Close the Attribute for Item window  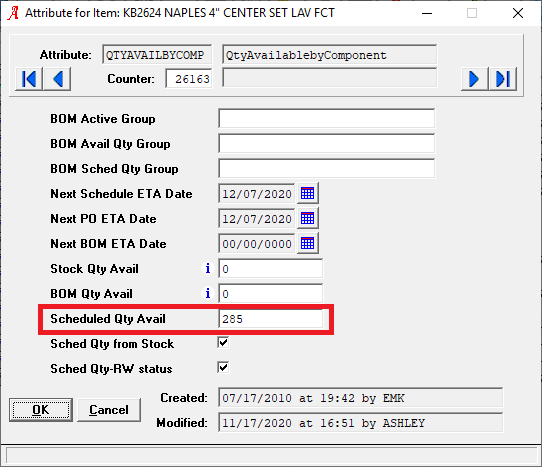[518, 13]
